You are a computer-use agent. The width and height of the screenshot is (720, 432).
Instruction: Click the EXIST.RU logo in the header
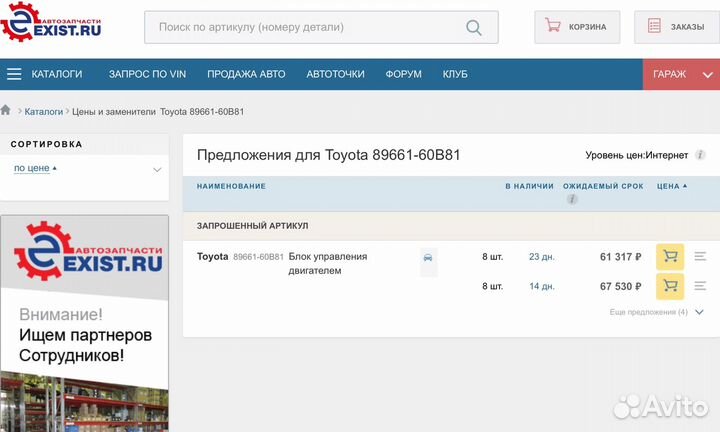(x=51, y=22)
